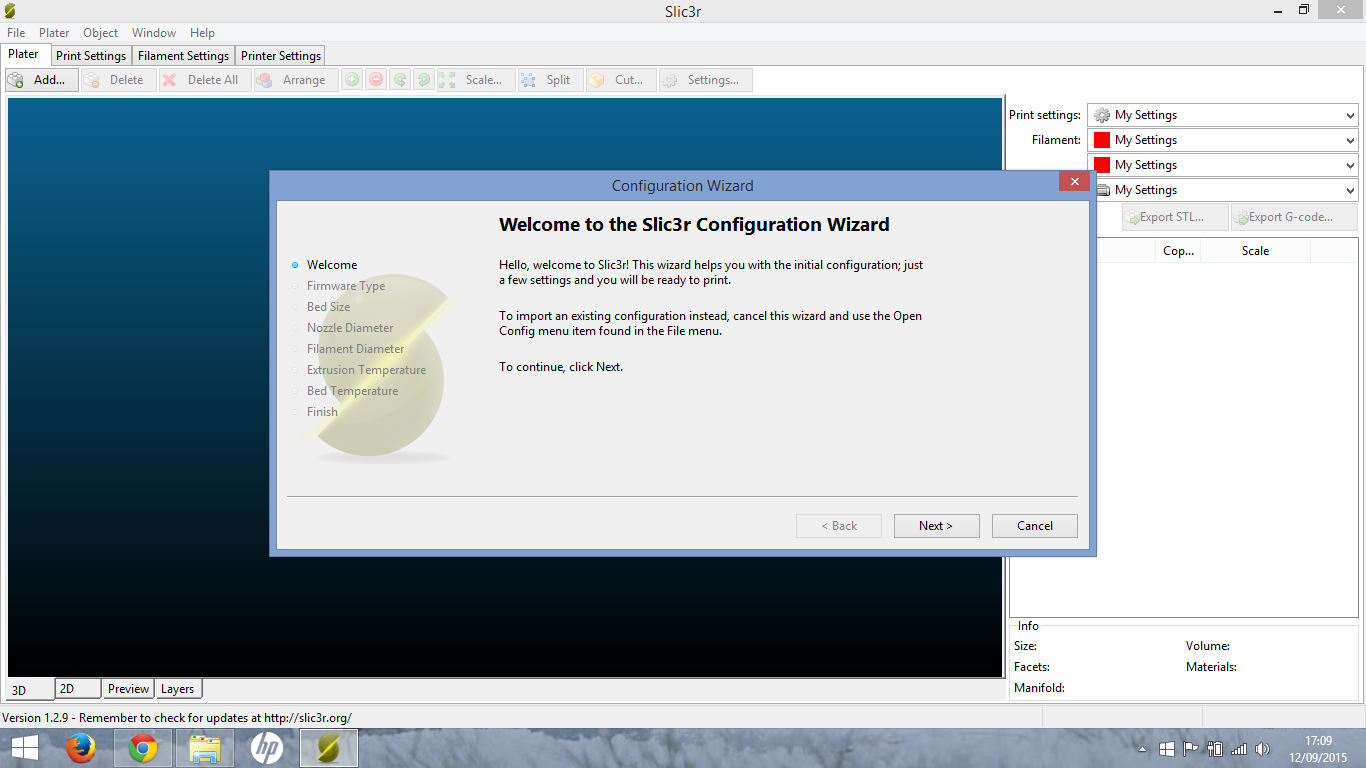Click the Scale column header
Viewport: 1366px width, 768px height.
[1255, 251]
